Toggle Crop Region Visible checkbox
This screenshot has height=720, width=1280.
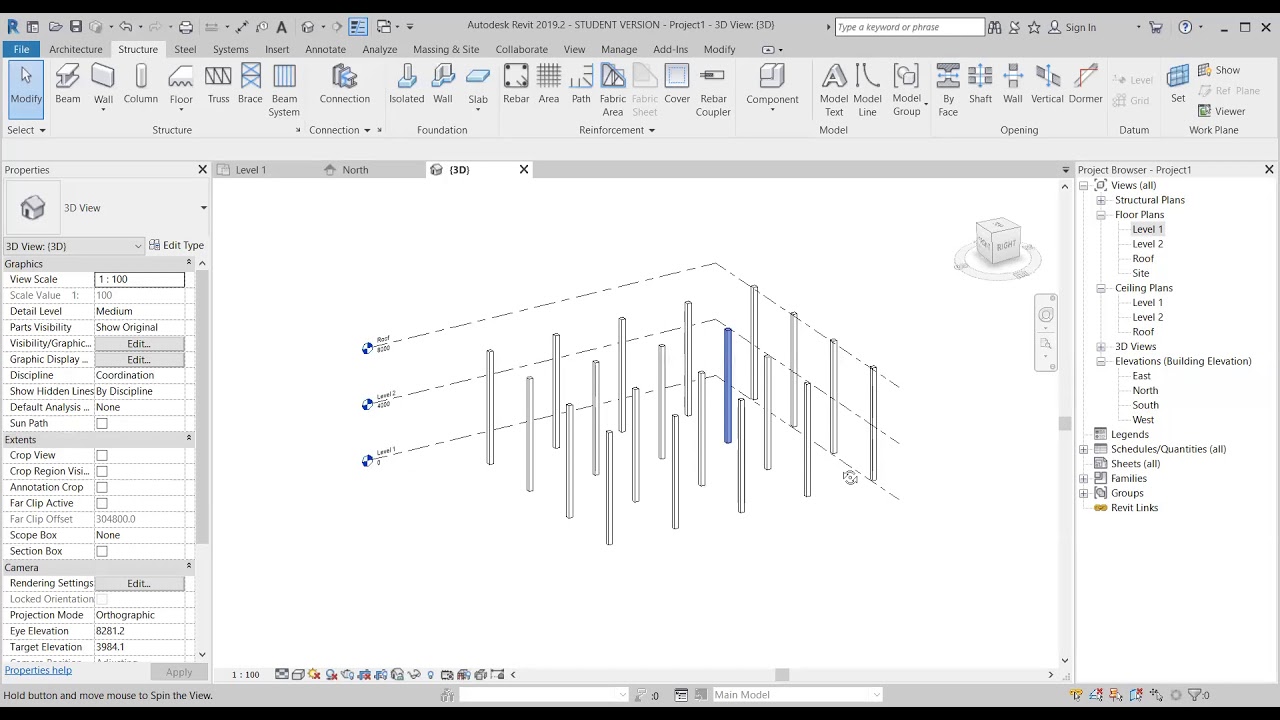[102, 471]
